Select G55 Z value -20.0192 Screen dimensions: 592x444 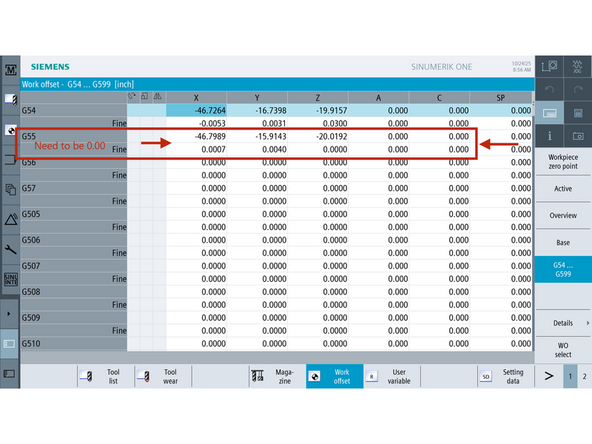tap(318, 136)
